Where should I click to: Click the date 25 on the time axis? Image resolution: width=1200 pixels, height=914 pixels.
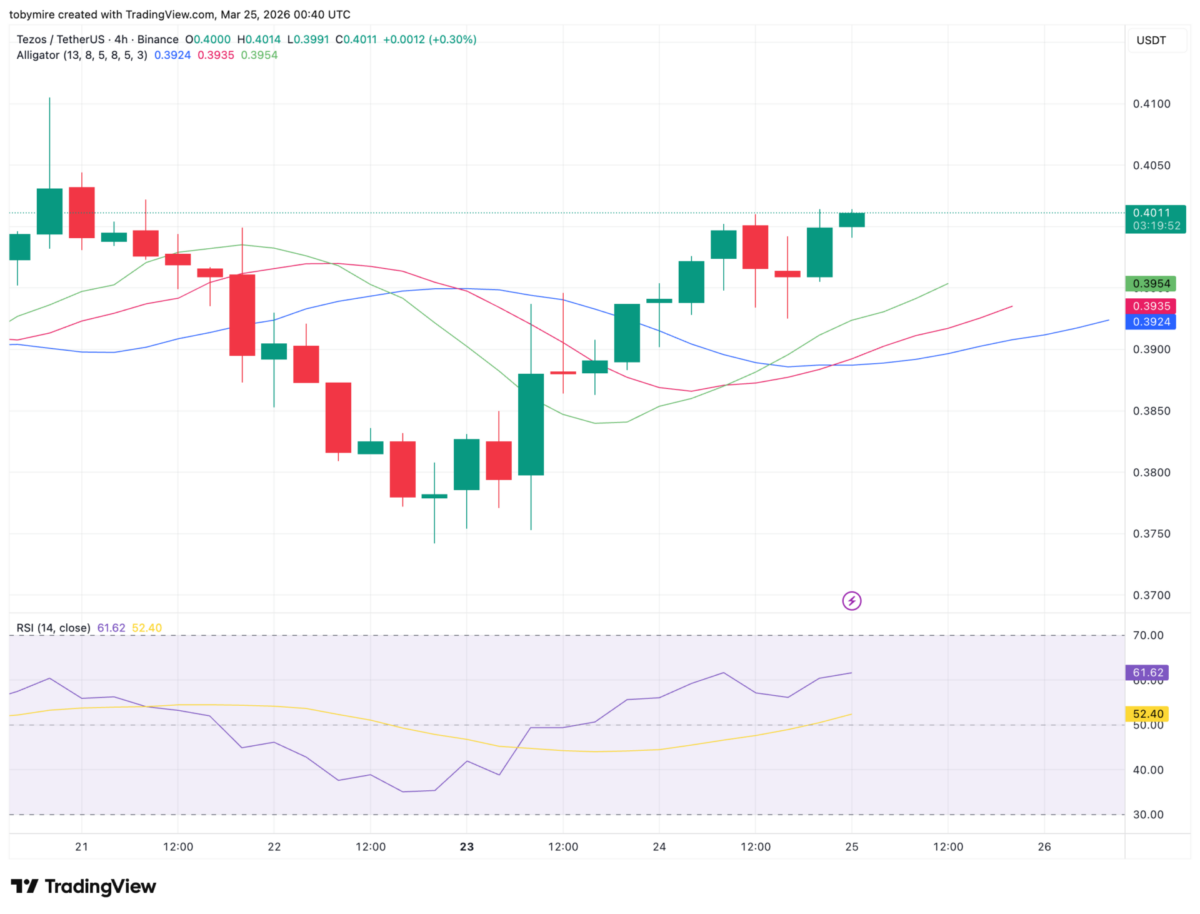point(852,847)
